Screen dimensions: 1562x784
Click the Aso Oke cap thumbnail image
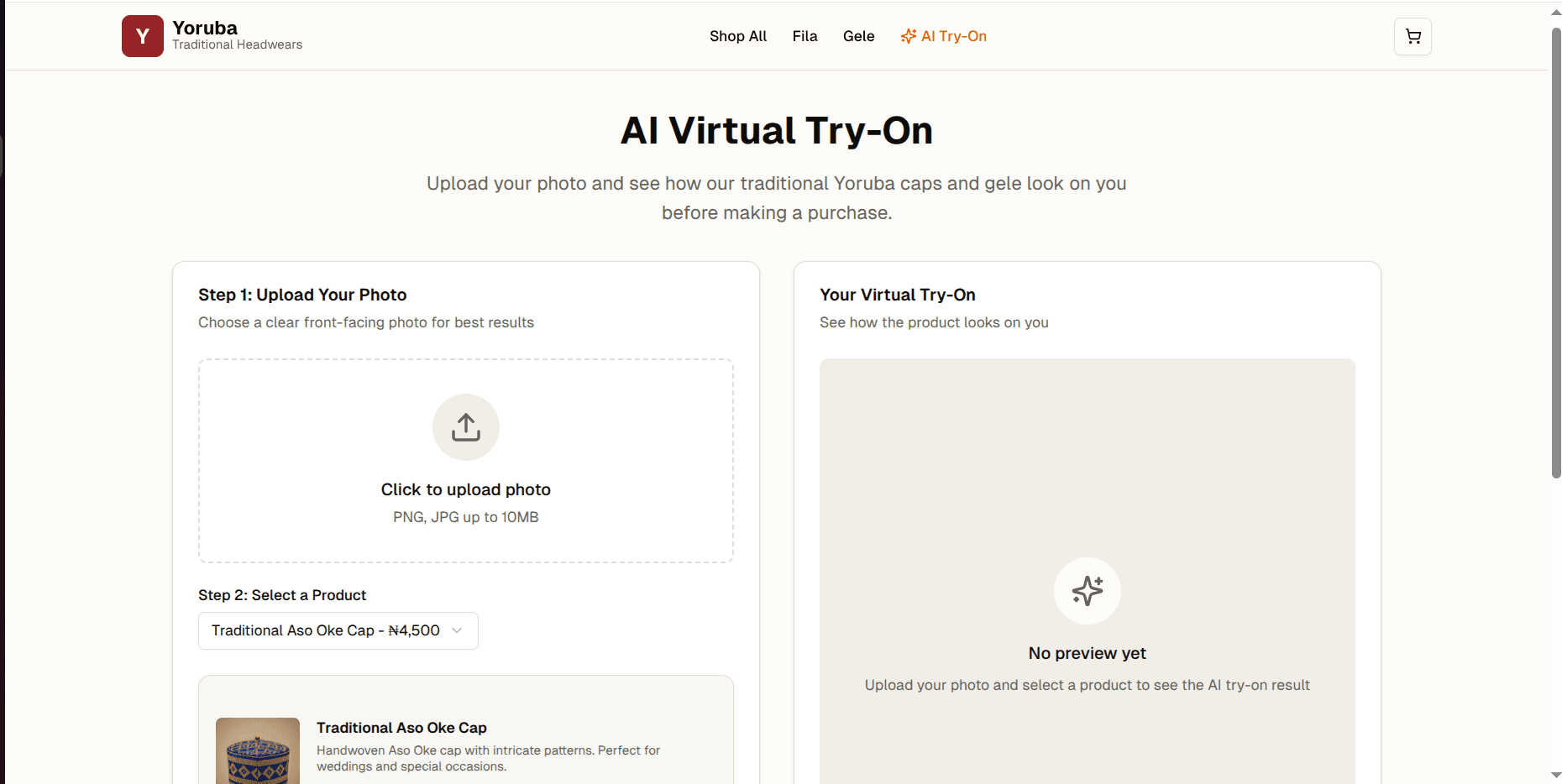click(258, 751)
